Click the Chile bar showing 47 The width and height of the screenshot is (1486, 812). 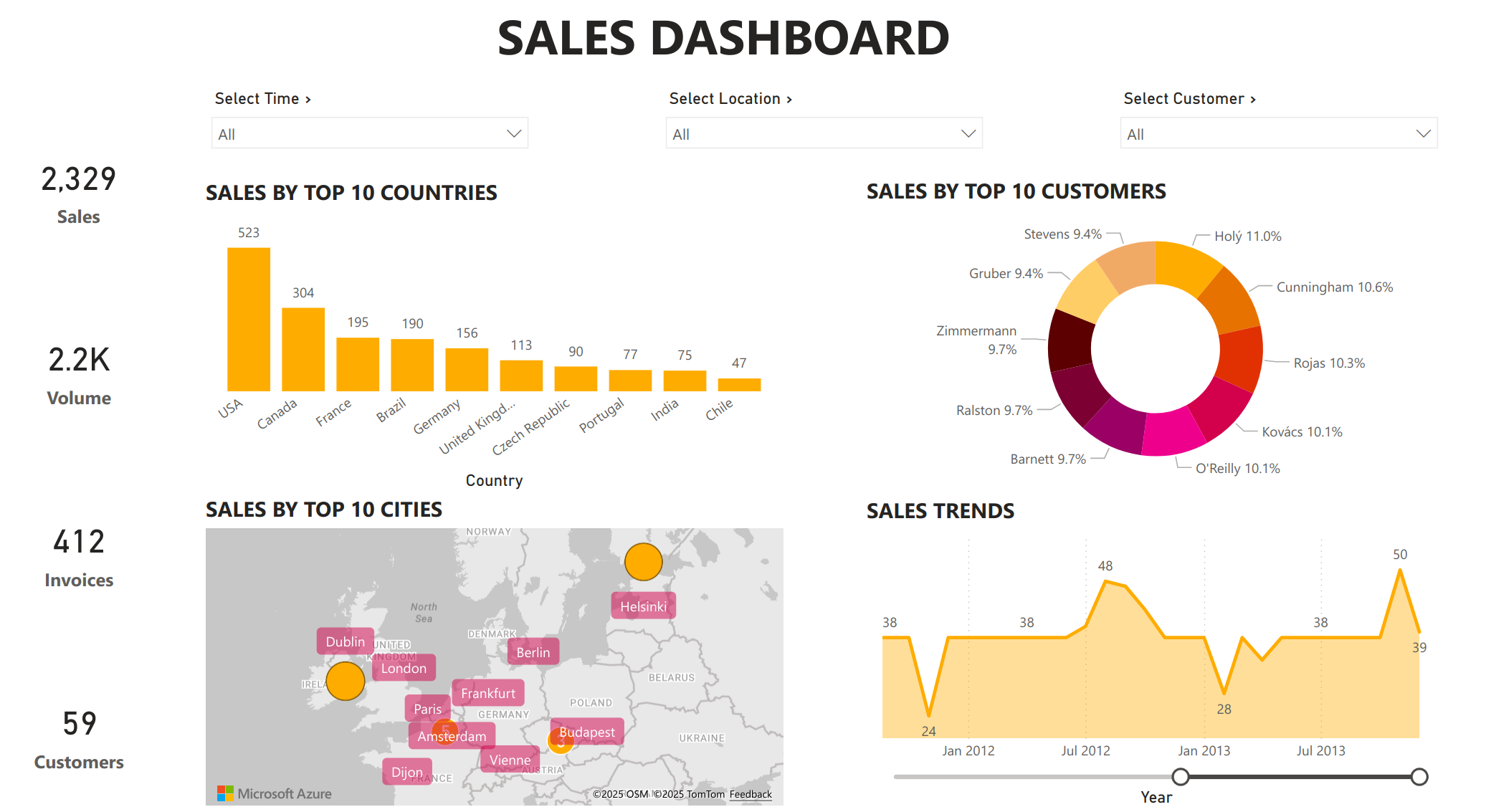click(x=739, y=385)
